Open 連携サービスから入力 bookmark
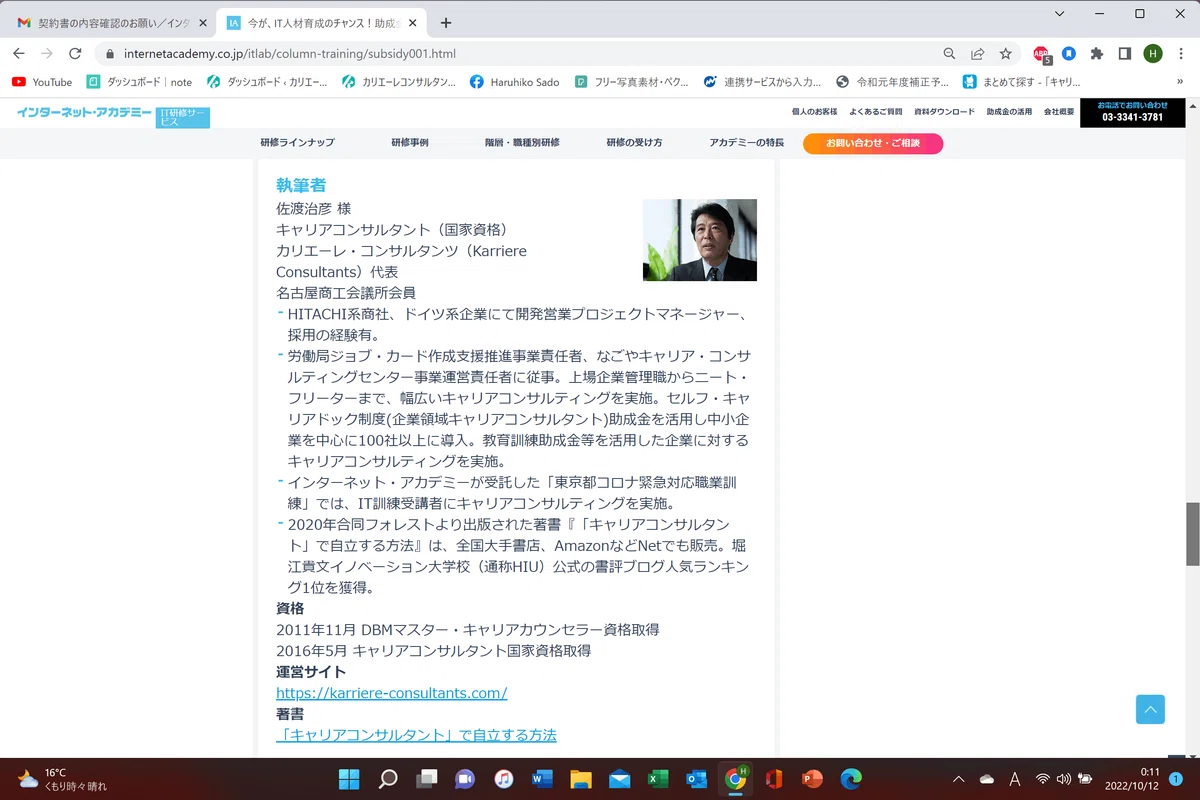Image resolution: width=1200 pixels, height=800 pixels. point(762,82)
